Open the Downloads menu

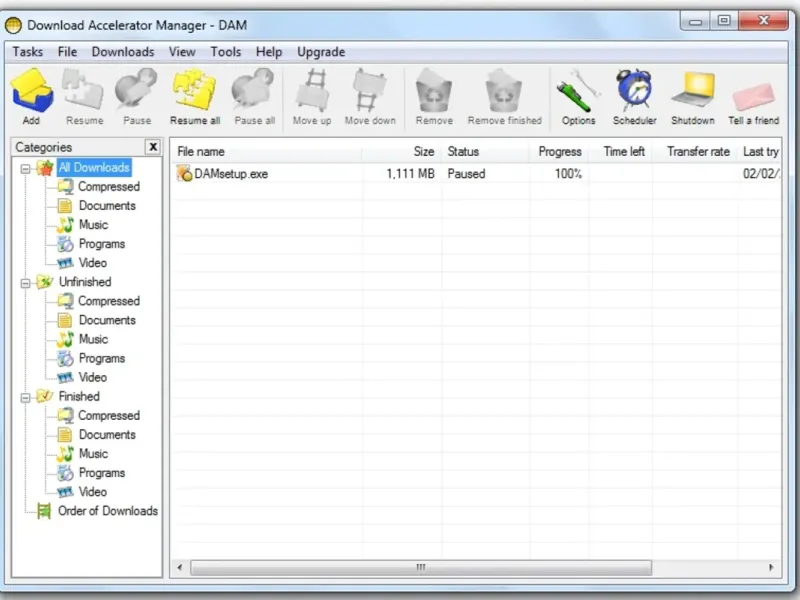122,52
